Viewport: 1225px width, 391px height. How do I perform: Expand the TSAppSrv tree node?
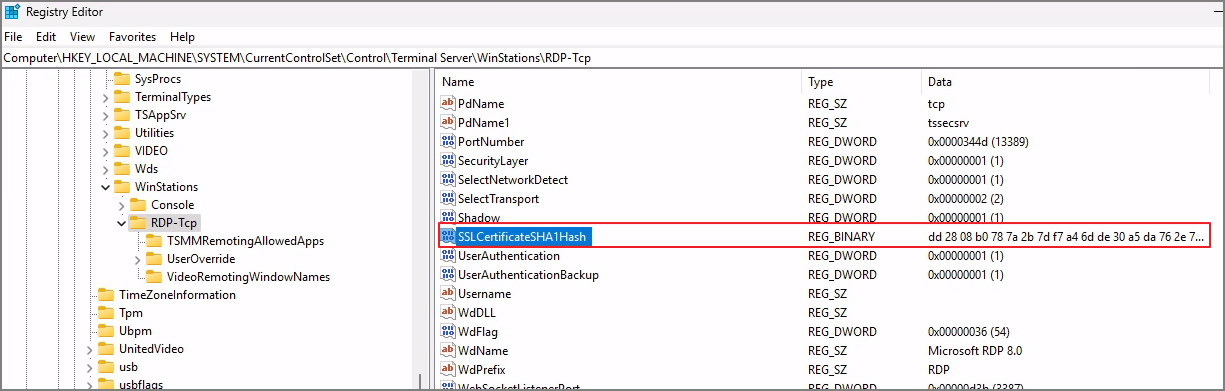point(106,115)
